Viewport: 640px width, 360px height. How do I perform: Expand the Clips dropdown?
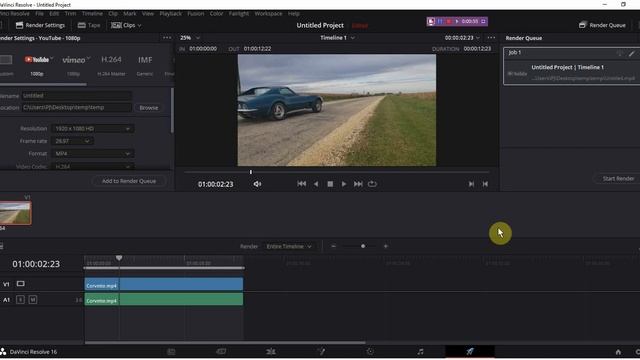[127, 25]
